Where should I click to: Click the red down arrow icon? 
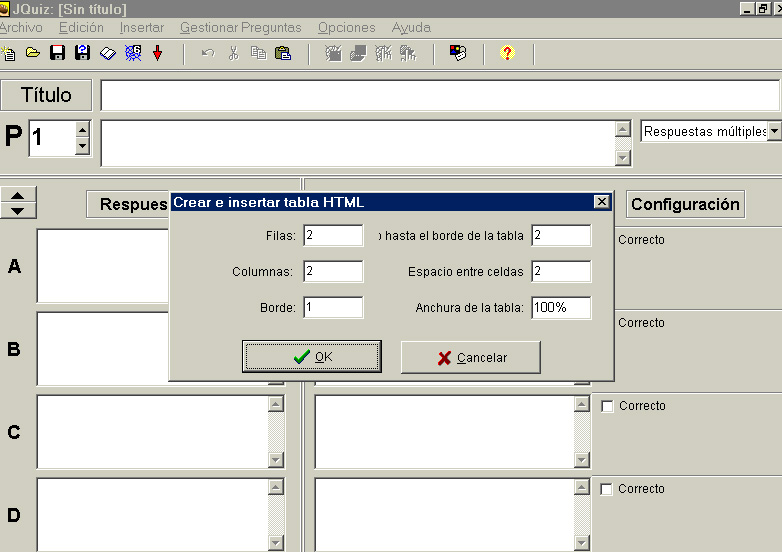tap(157, 53)
